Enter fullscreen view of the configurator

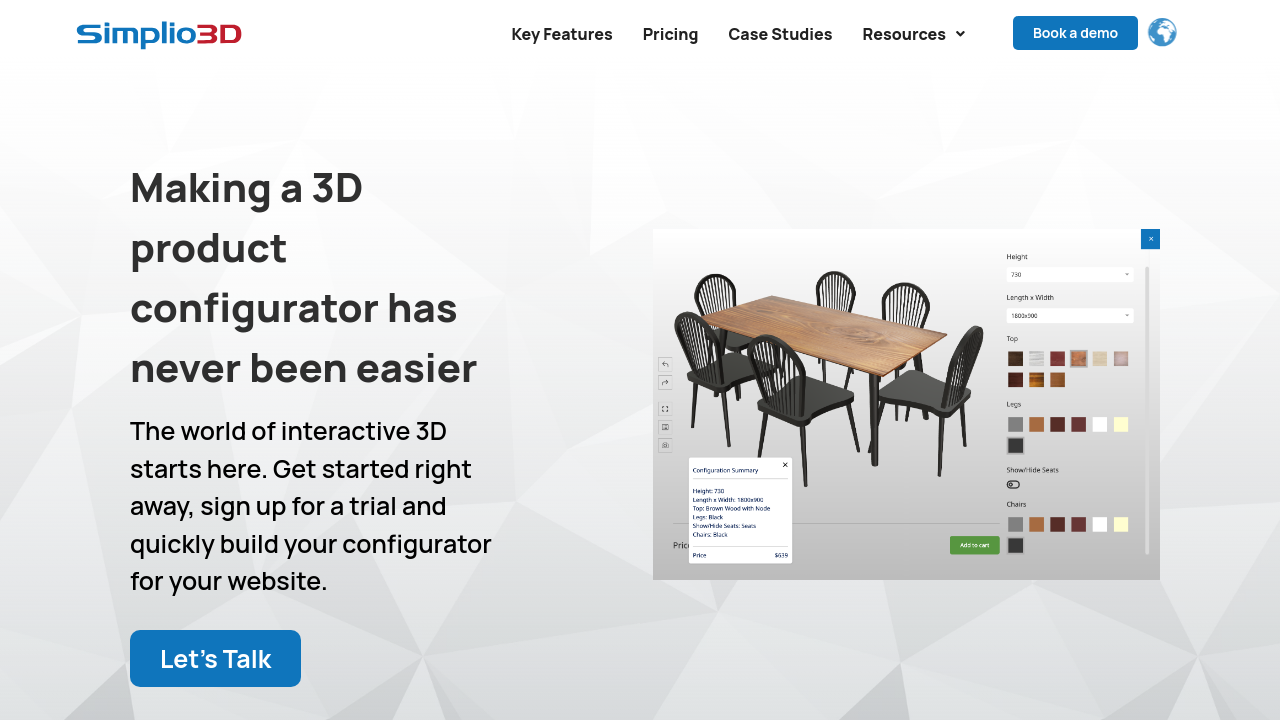[x=665, y=409]
